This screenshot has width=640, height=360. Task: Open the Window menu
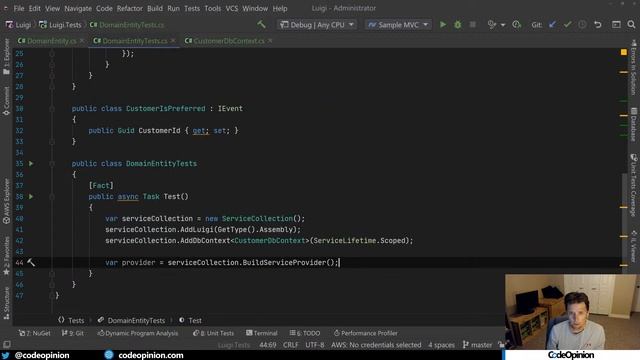coord(255,8)
